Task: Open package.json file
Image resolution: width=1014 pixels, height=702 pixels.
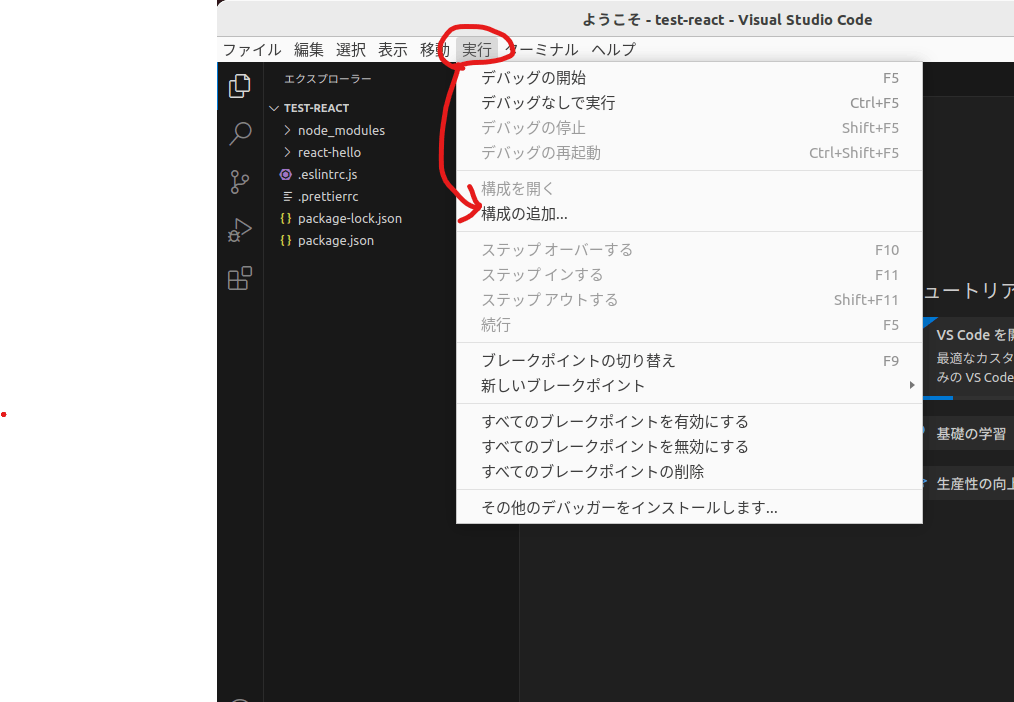Action: tap(336, 240)
